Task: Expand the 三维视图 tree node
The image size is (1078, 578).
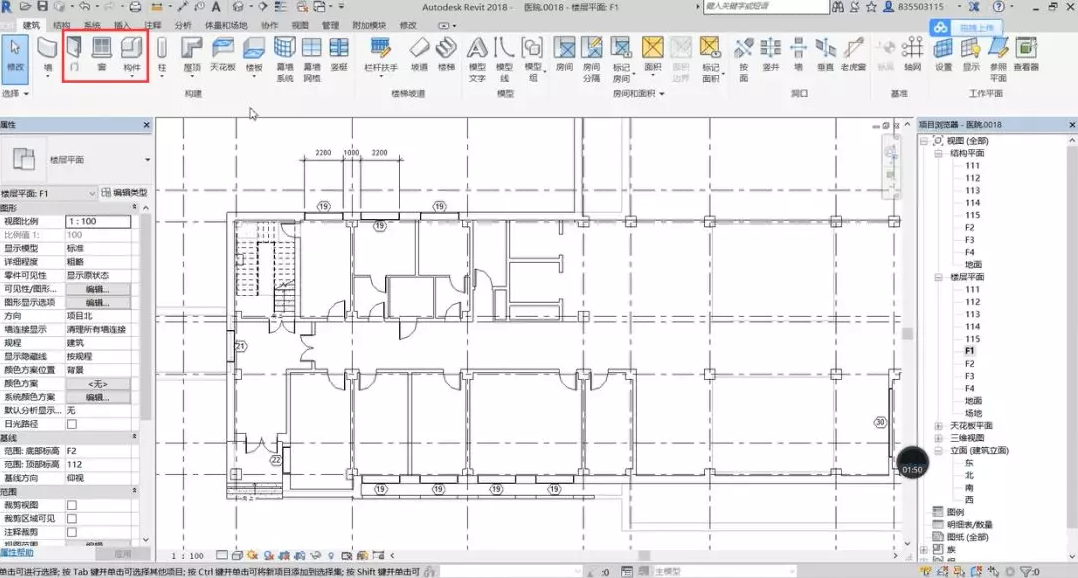Action: (x=938, y=438)
